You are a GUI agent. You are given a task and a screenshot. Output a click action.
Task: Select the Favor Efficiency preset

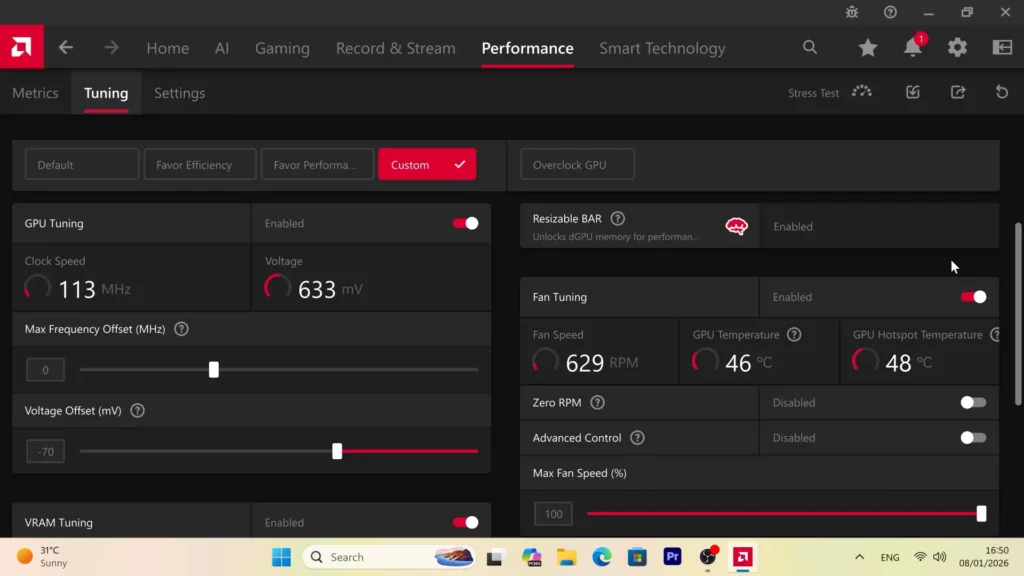(200, 165)
